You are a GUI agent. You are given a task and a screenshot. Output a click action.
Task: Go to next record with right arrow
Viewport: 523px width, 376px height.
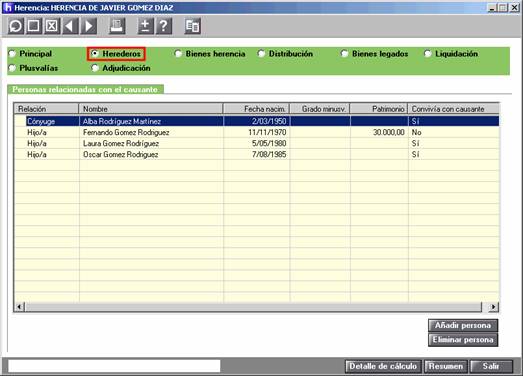click(89, 26)
